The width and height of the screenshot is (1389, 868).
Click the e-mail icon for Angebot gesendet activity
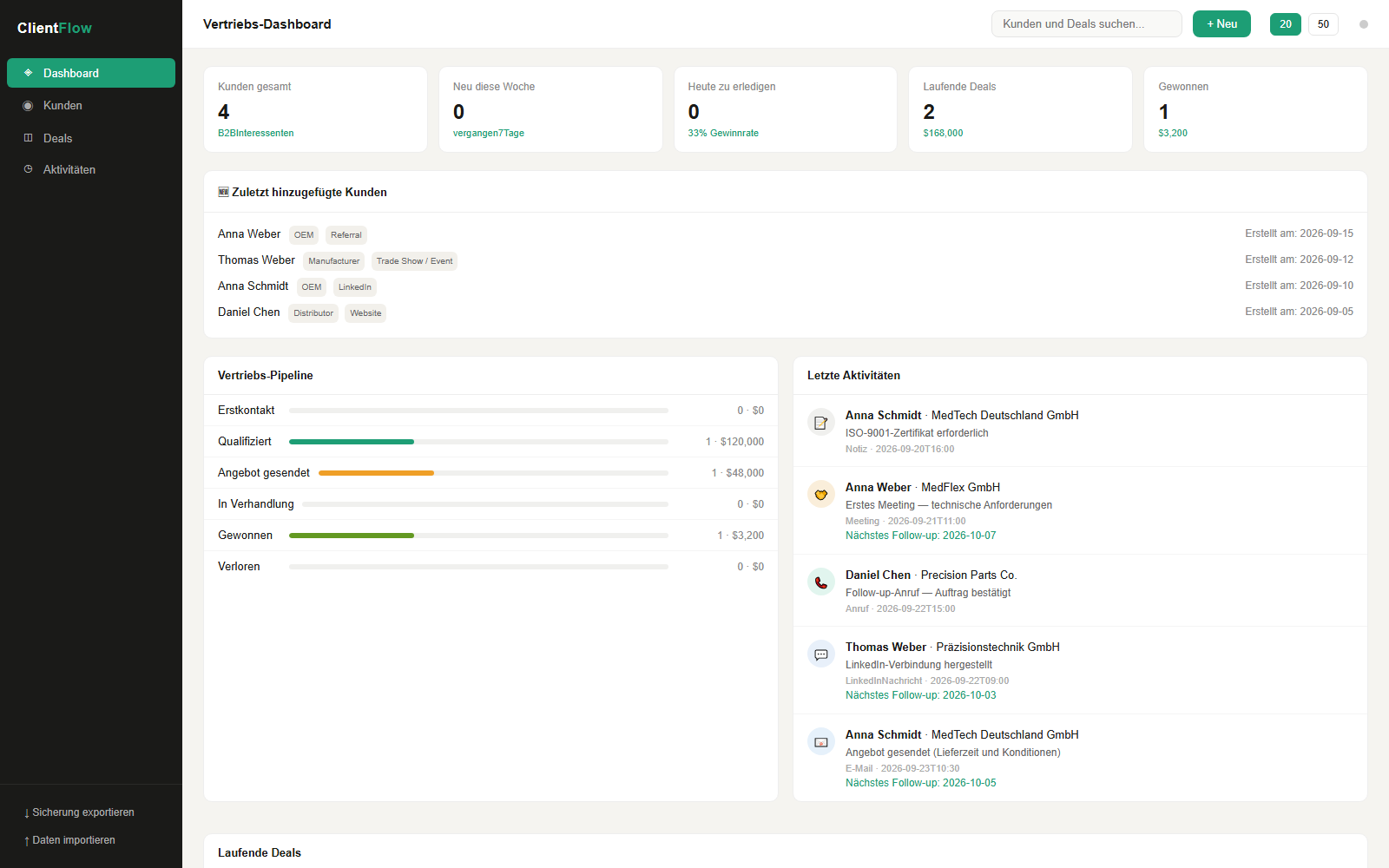click(x=821, y=742)
